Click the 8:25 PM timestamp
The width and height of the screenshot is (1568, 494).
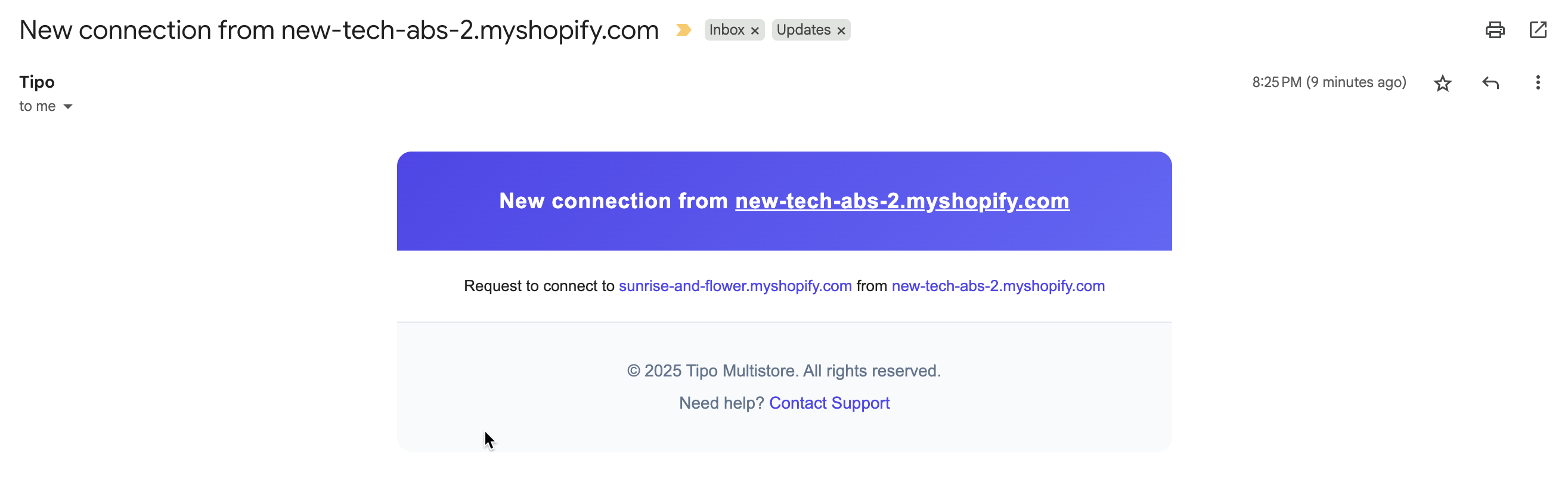1329,82
